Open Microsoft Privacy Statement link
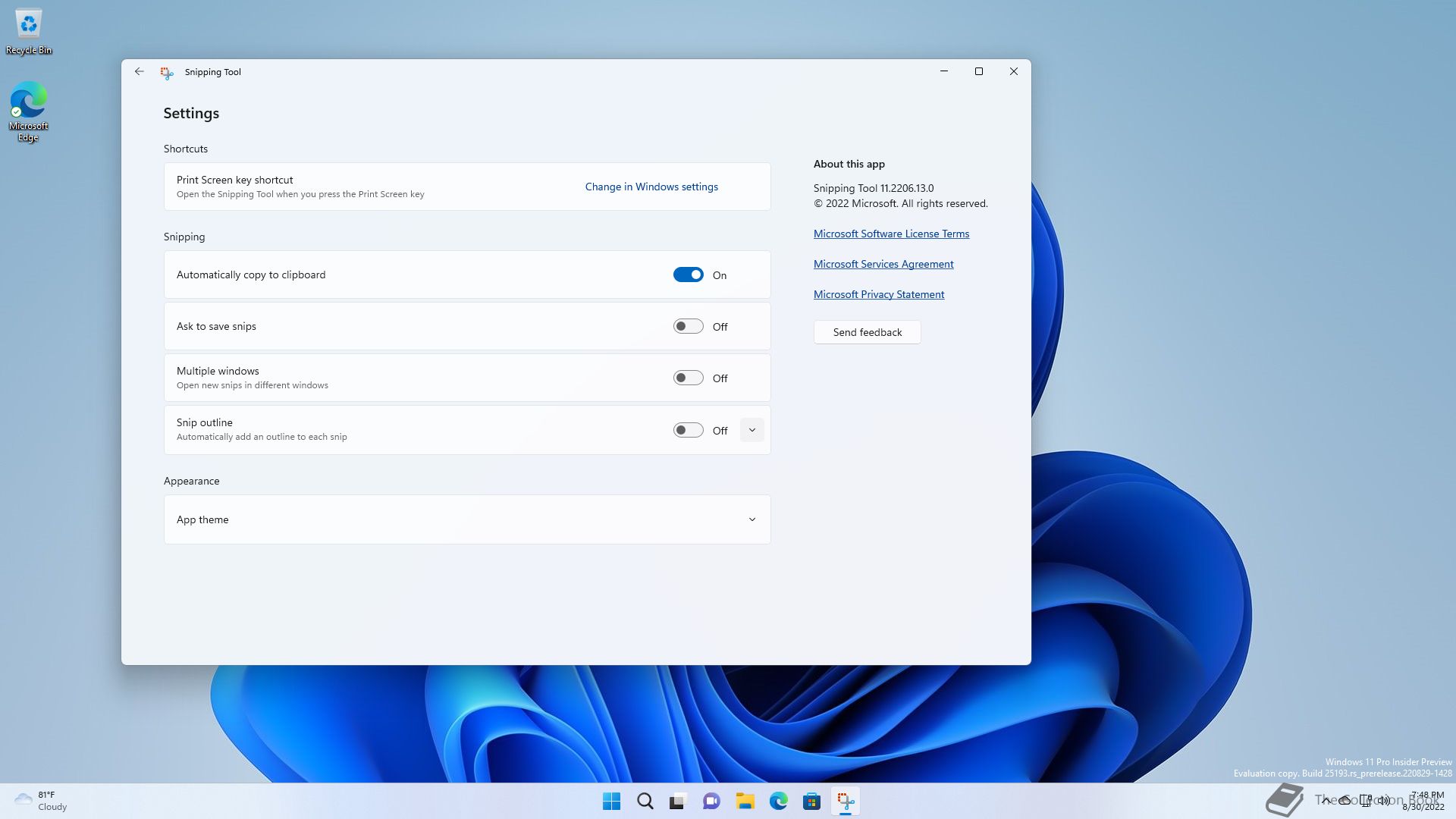1456x819 pixels. 879,294
